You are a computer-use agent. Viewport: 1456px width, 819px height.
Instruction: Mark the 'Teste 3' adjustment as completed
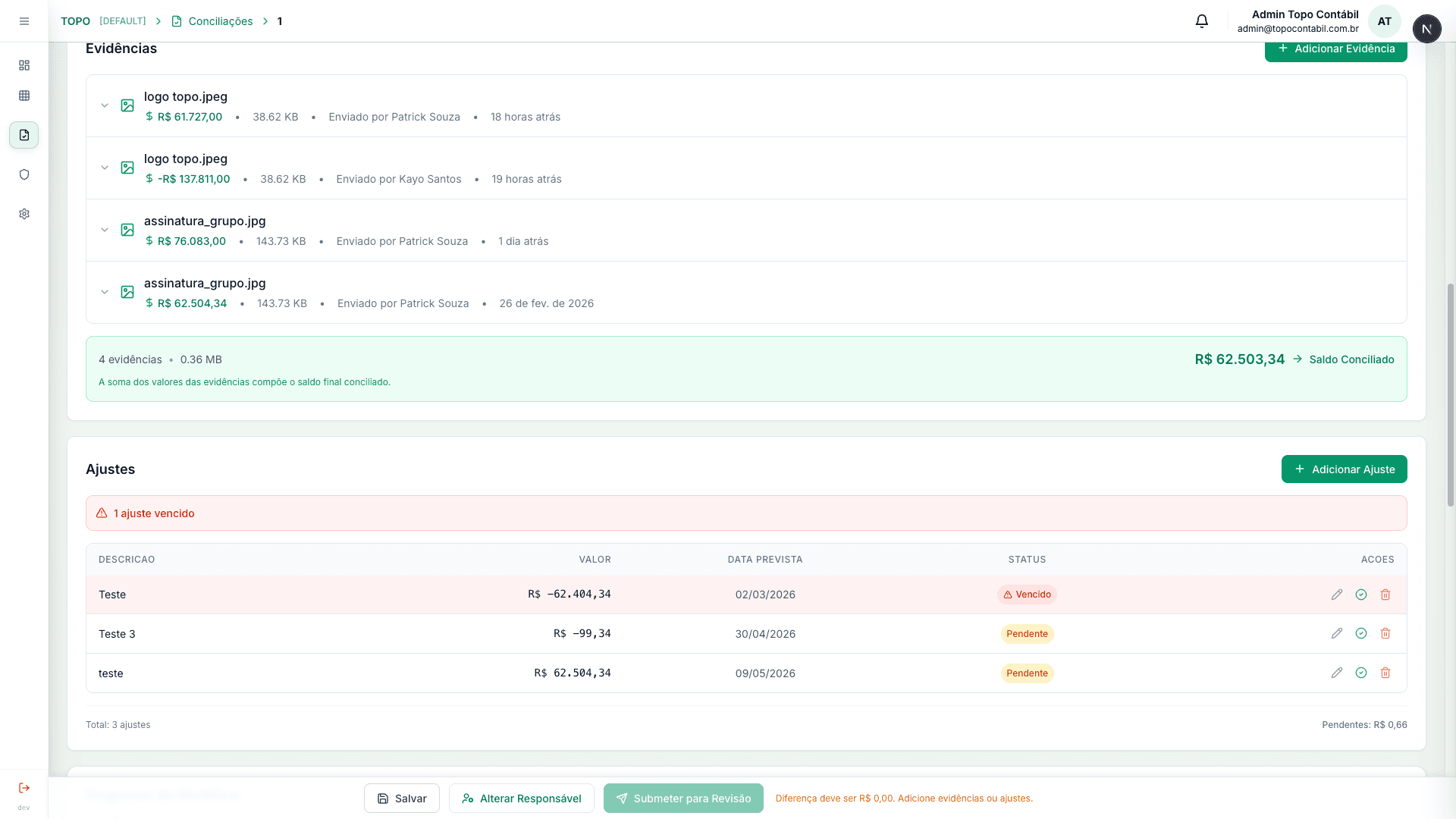click(1360, 633)
